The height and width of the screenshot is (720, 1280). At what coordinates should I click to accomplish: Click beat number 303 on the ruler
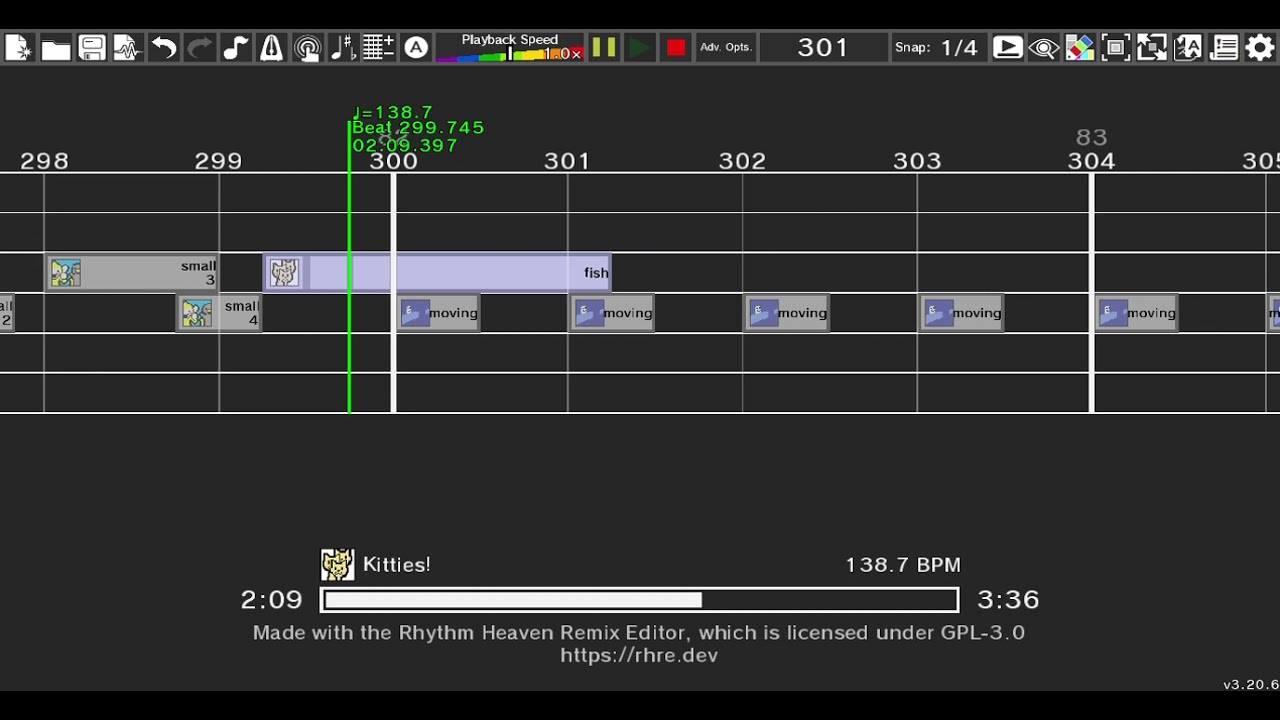coord(917,161)
